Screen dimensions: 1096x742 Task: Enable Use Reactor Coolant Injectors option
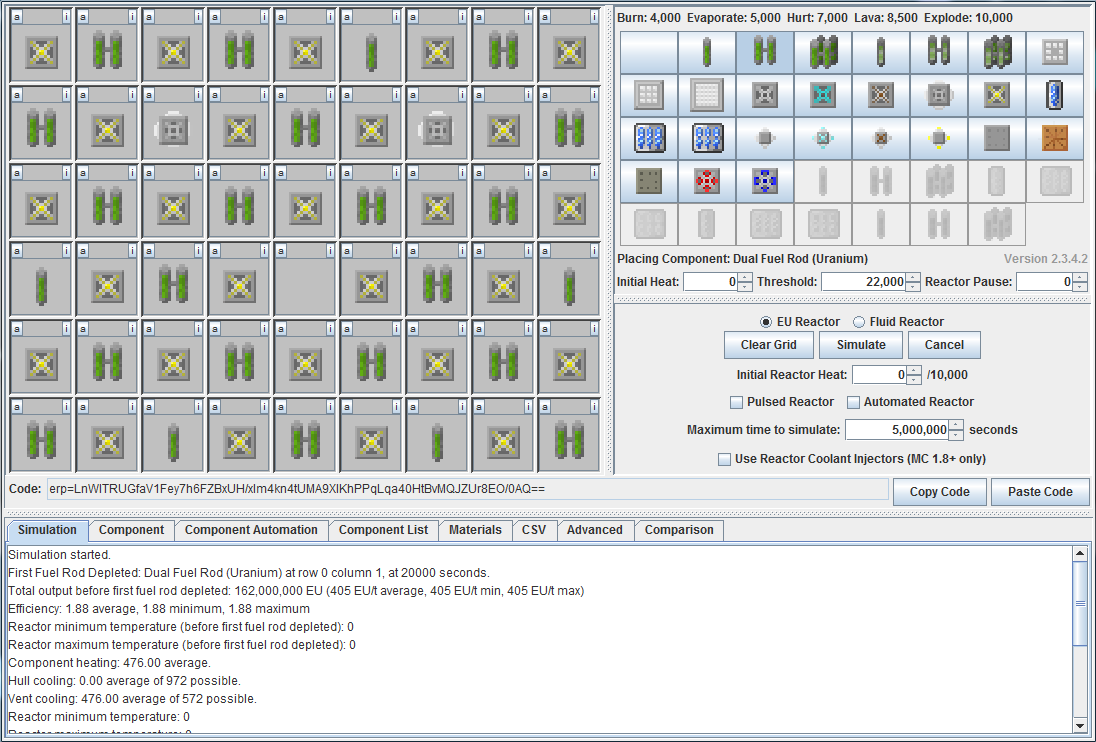[724, 459]
